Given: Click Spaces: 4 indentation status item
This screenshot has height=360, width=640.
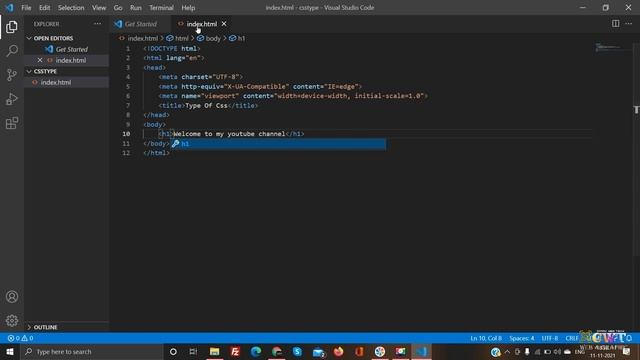Looking at the screenshot, I should click(522, 338).
